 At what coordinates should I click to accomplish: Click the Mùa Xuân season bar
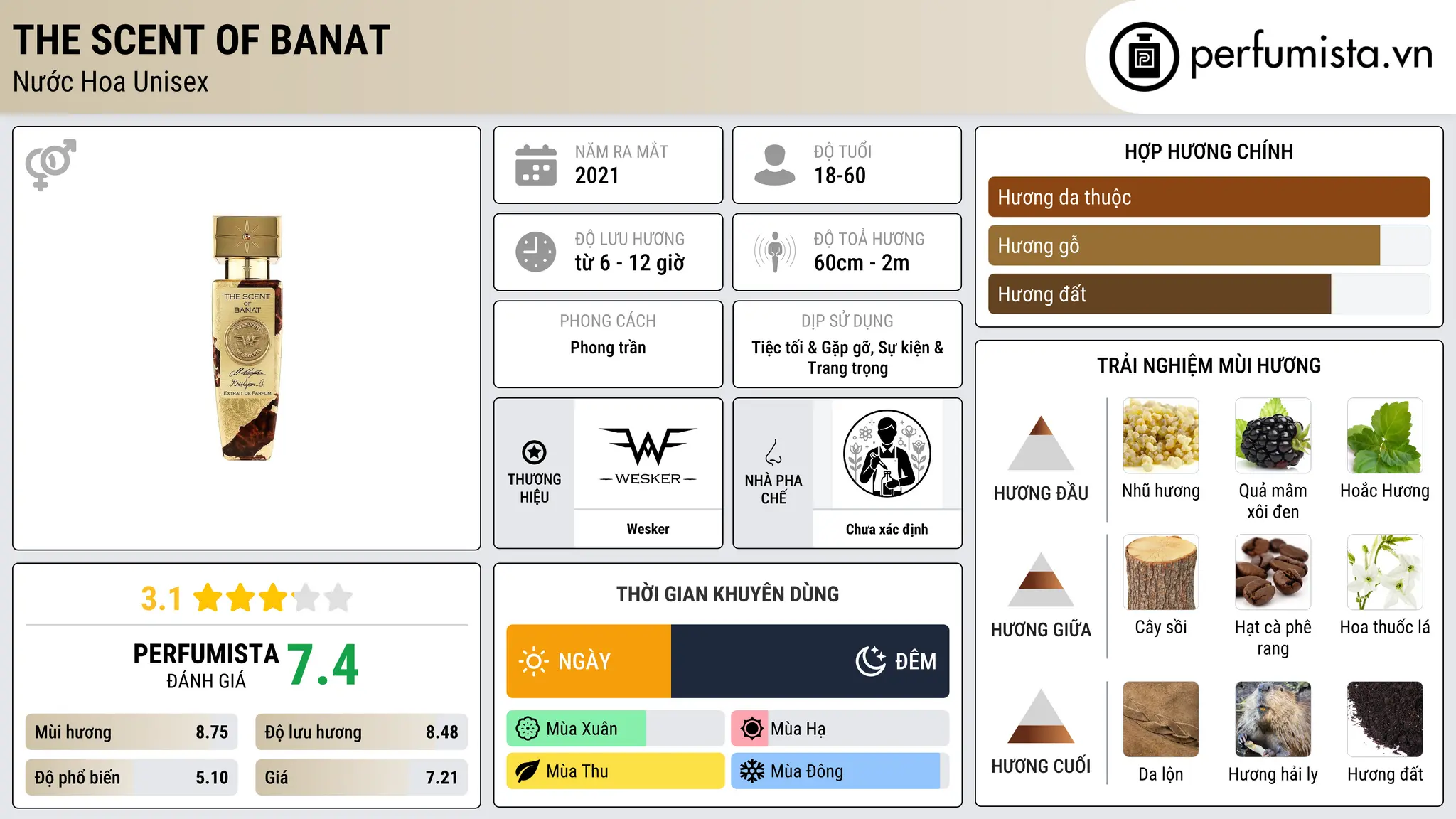[616, 729]
